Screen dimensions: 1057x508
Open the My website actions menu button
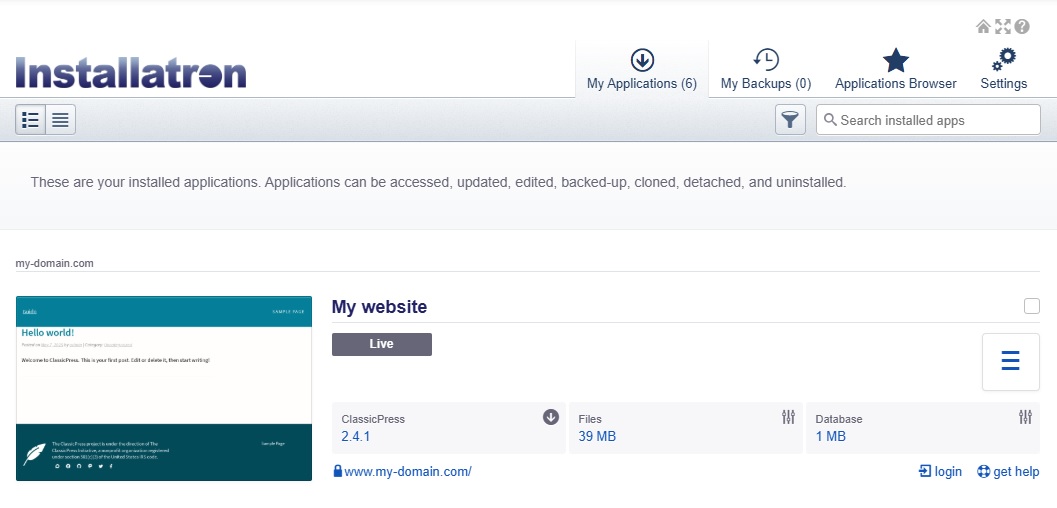pyautogui.click(x=1010, y=361)
